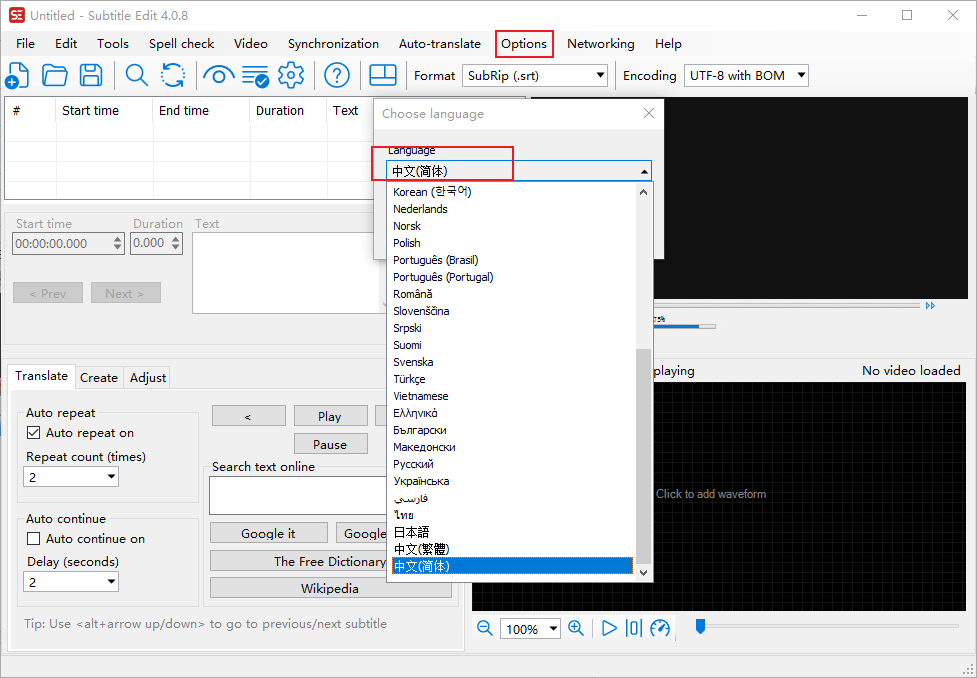Viewport: 977px width, 678px height.
Task: Click the New subtitle file icon
Action: (x=17, y=75)
